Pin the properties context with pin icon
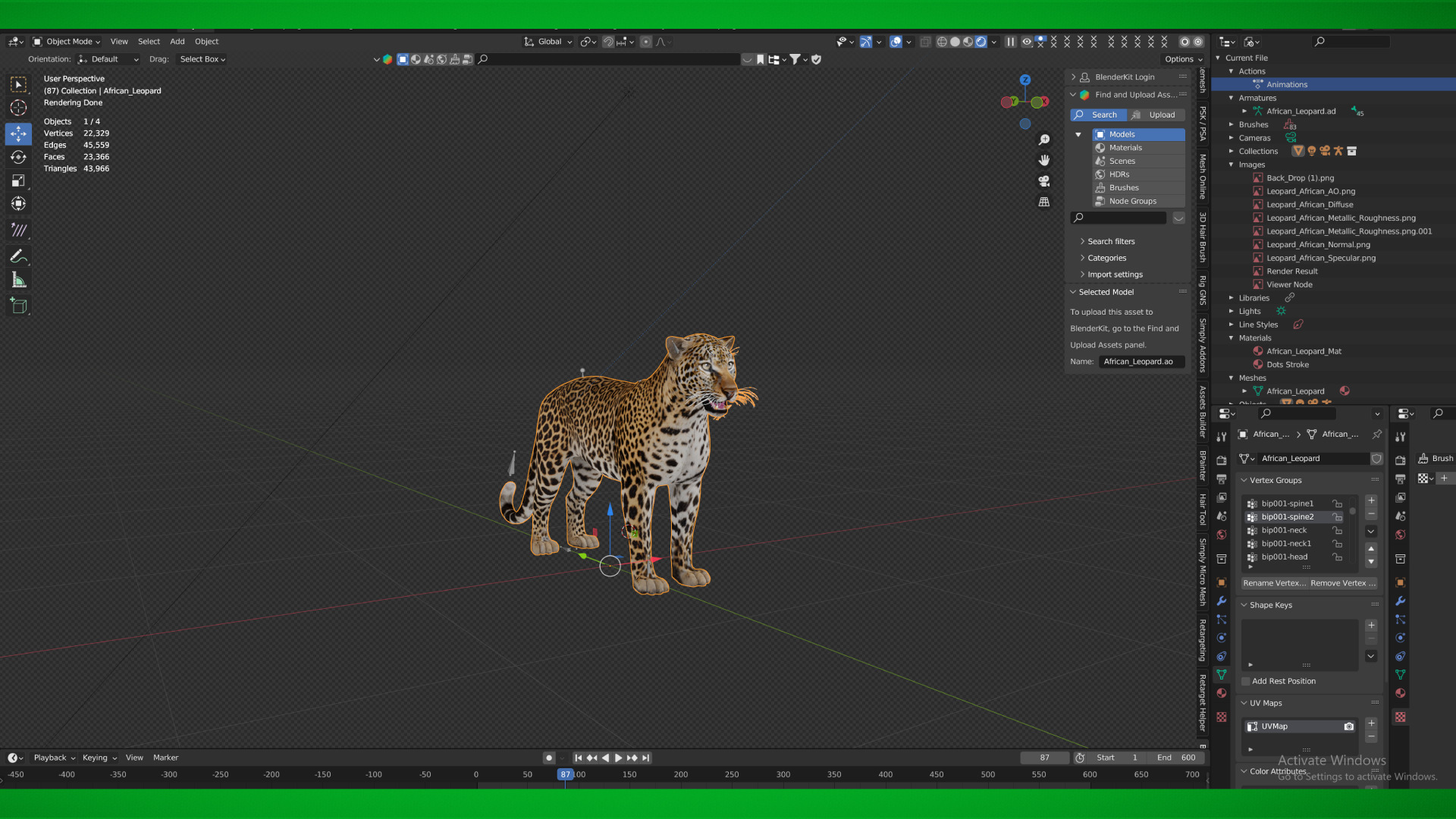The height and width of the screenshot is (819, 1456). pos(1376,434)
